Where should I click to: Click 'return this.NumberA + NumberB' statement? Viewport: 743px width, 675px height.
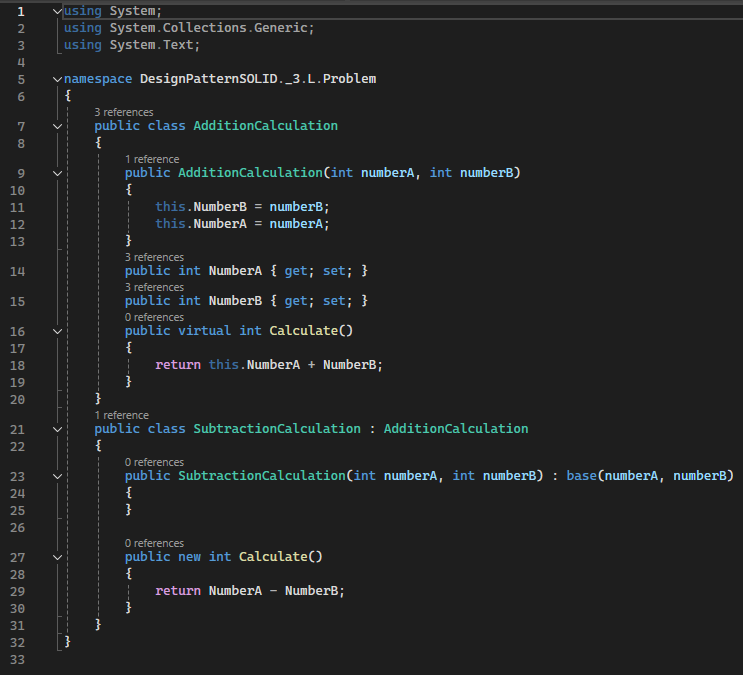click(x=269, y=365)
